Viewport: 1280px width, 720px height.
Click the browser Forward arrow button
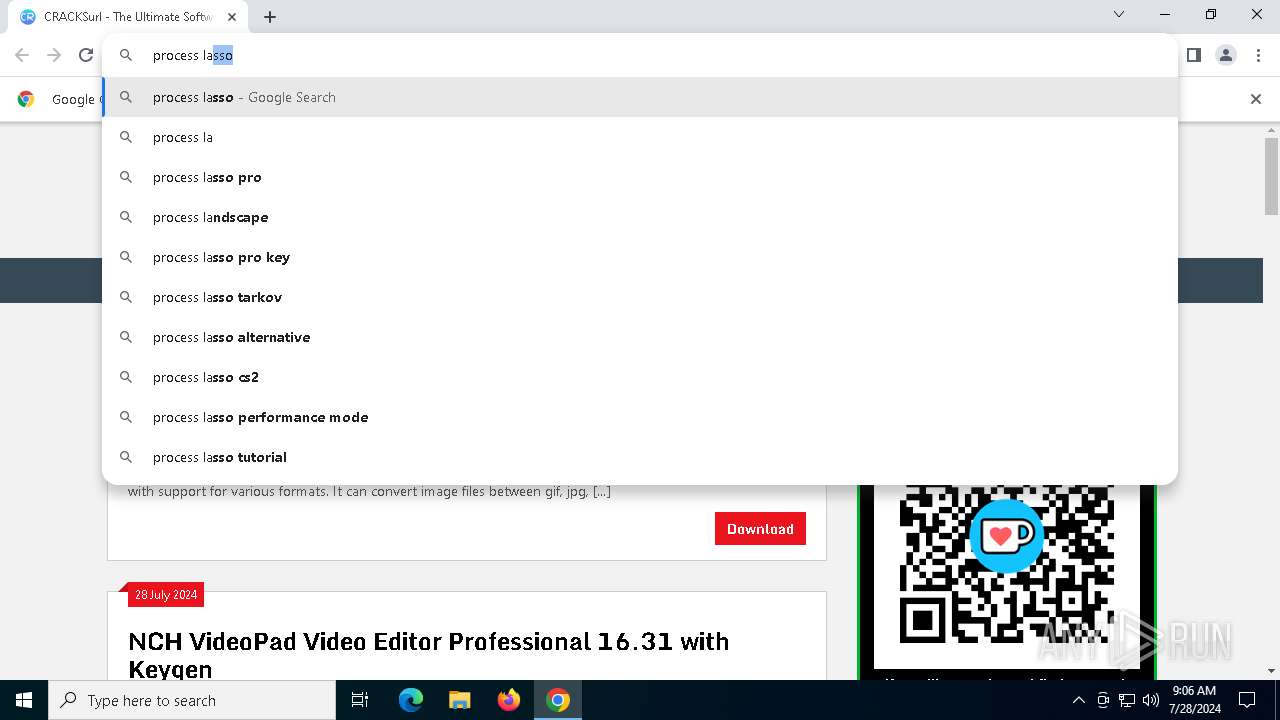tap(54, 55)
